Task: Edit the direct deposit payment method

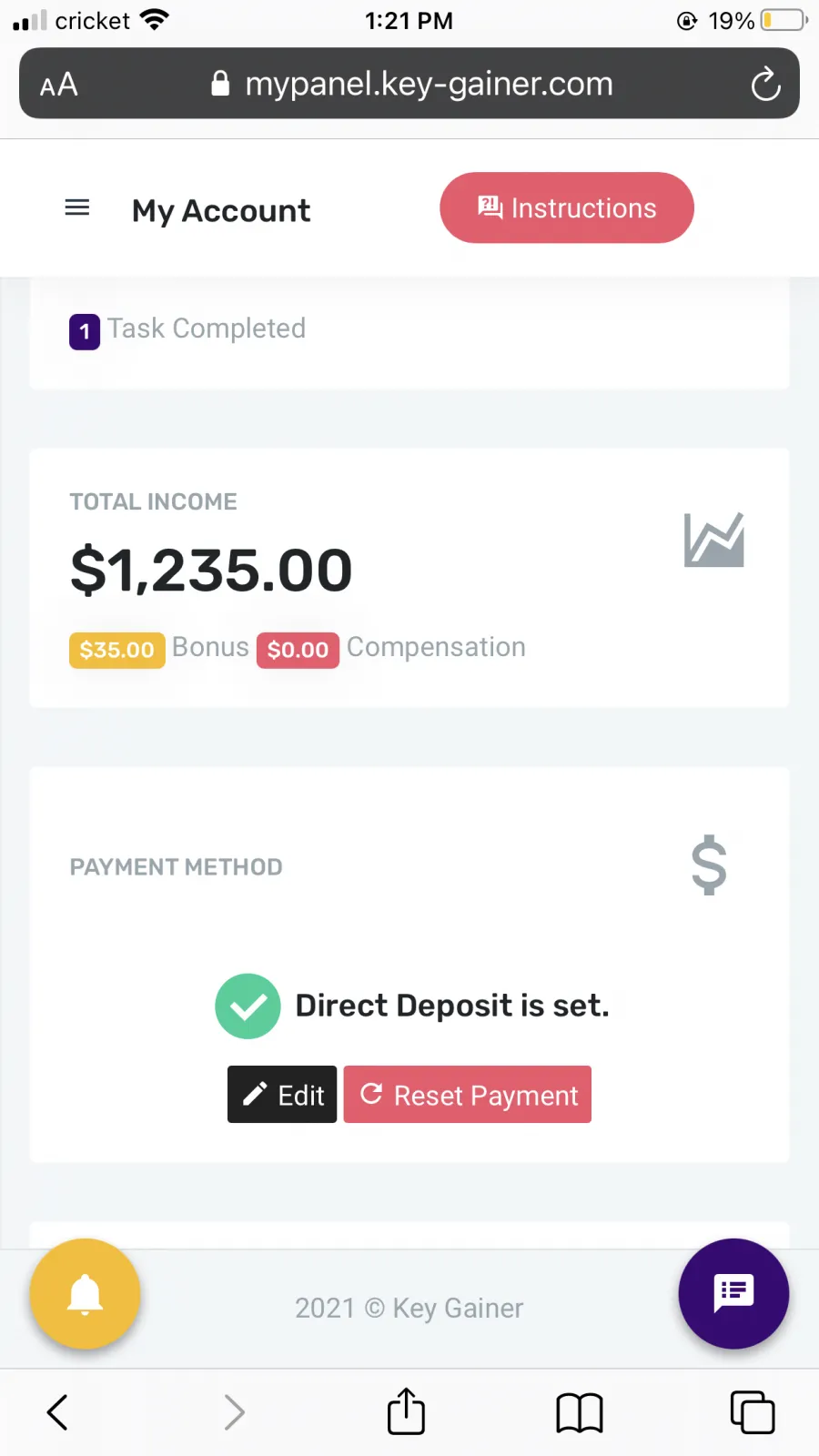Action: tap(282, 1094)
